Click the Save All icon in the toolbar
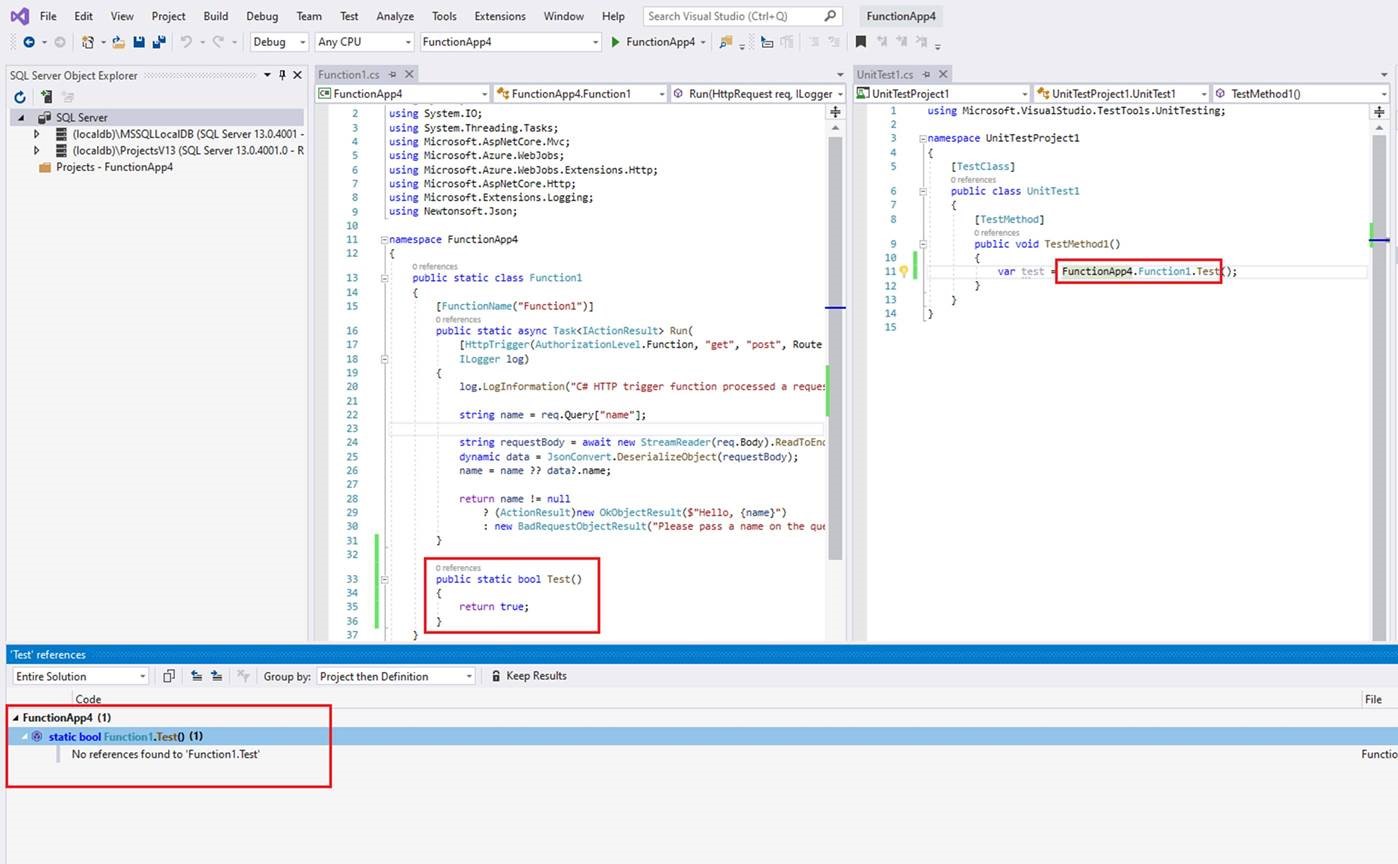The height and width of the screenshot is (864, 1398). click(x=160, y=41)
